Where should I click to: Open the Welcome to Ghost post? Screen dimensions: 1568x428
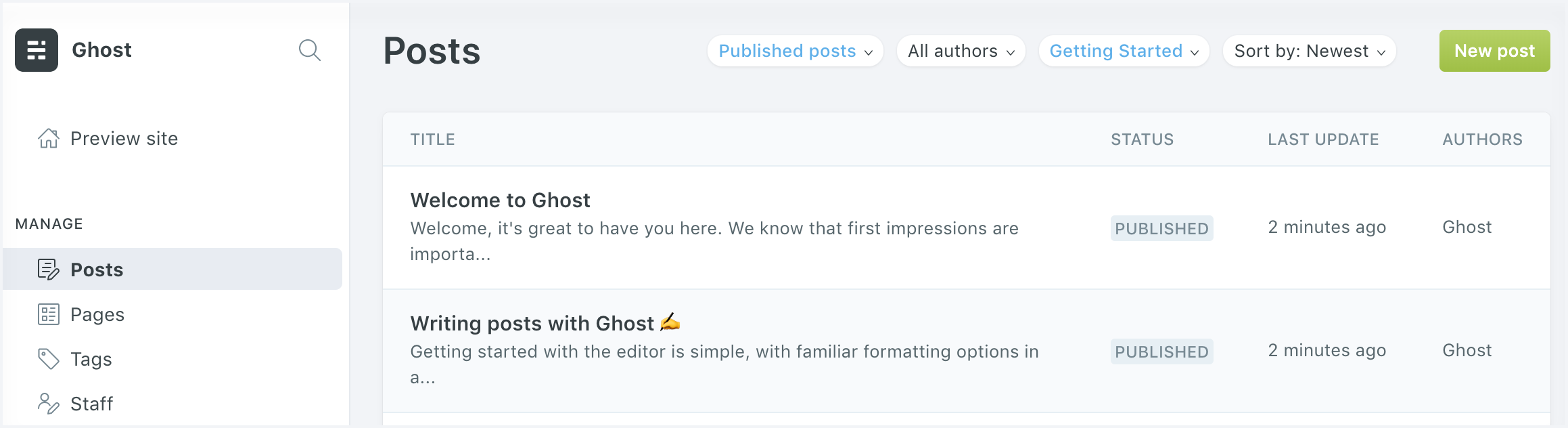[500, 200]
